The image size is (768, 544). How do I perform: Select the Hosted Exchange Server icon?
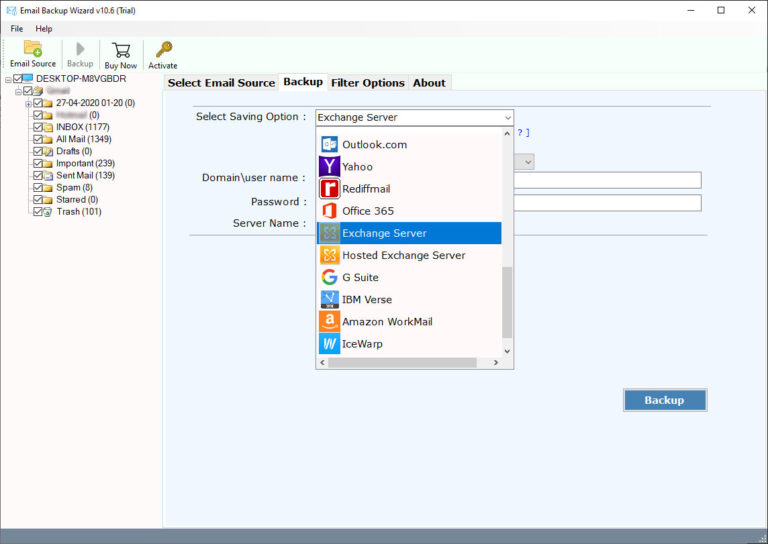(x=329, y=255)
